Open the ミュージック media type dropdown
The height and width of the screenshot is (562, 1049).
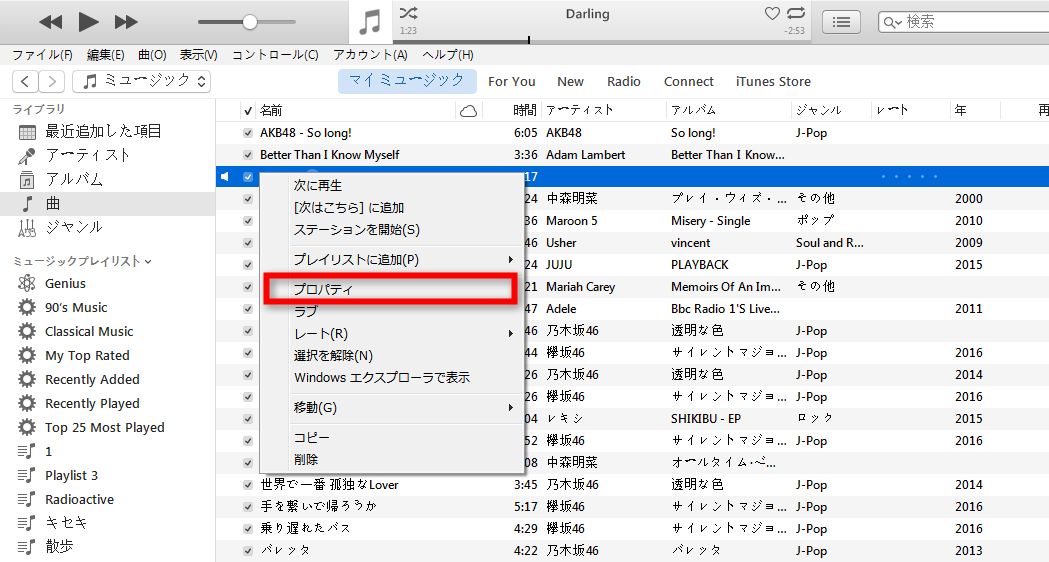point(142,82)
